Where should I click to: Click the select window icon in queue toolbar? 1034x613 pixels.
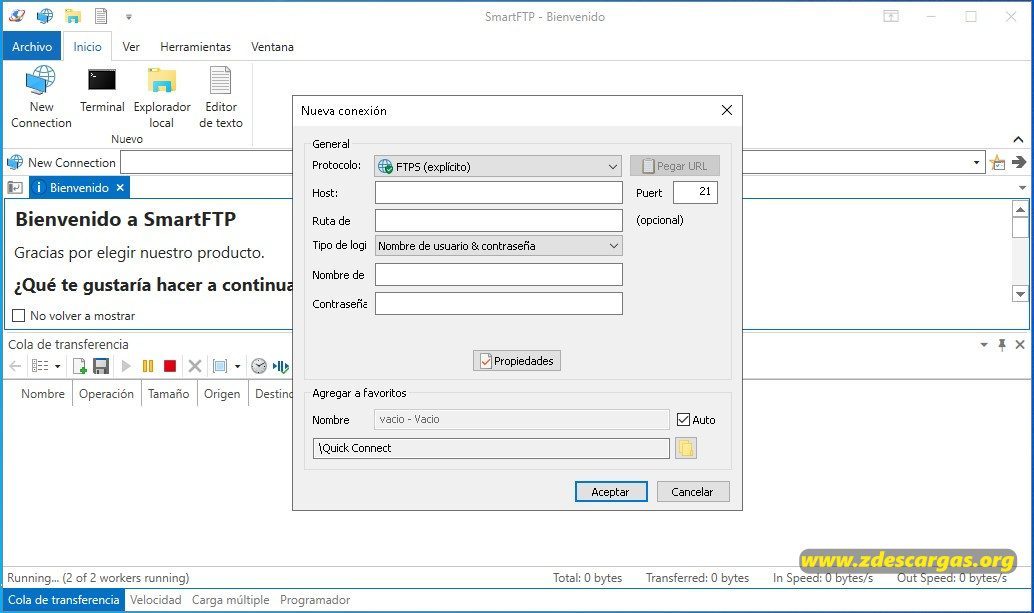coord(220,366)
